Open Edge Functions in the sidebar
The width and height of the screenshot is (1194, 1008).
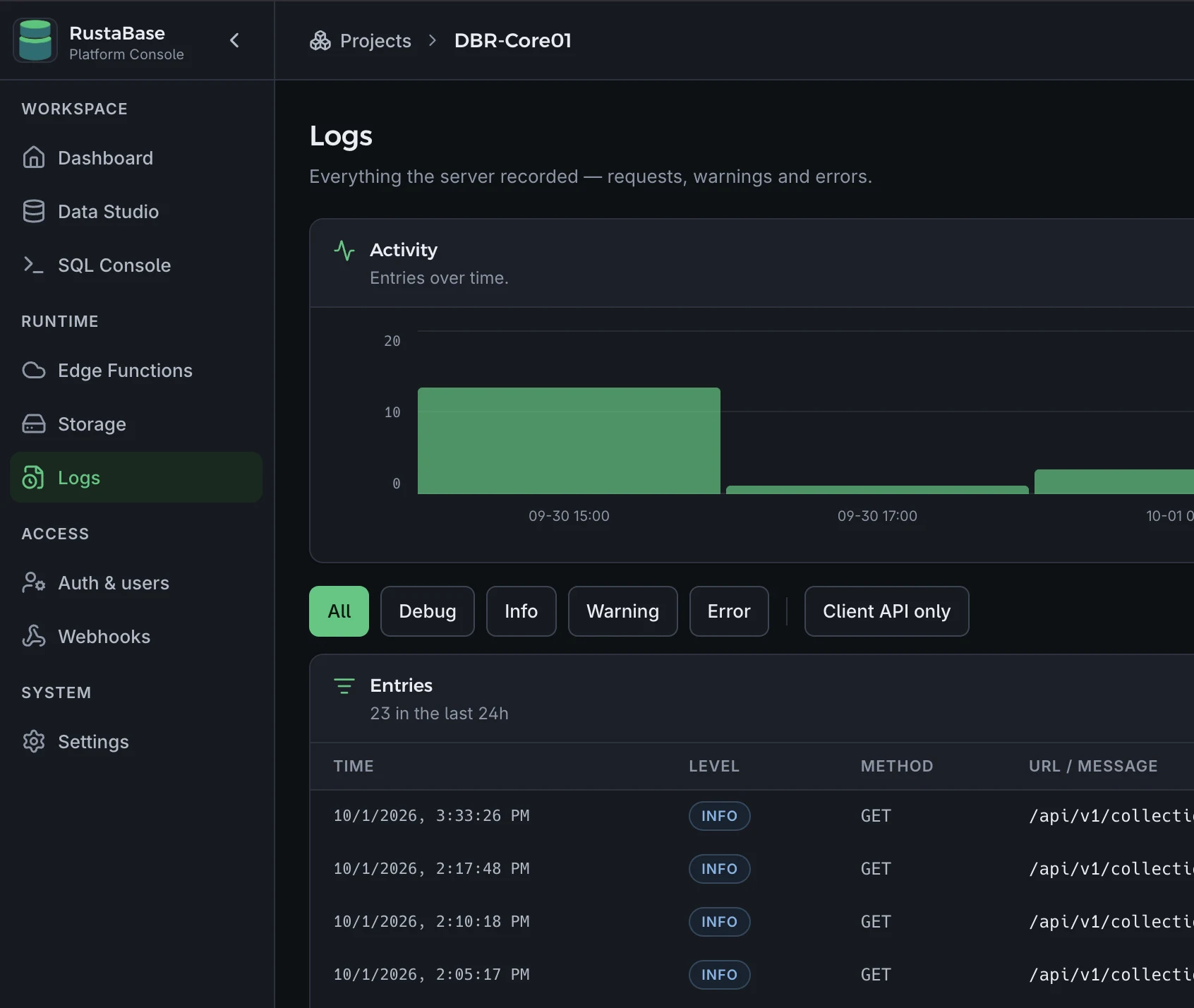136,370
